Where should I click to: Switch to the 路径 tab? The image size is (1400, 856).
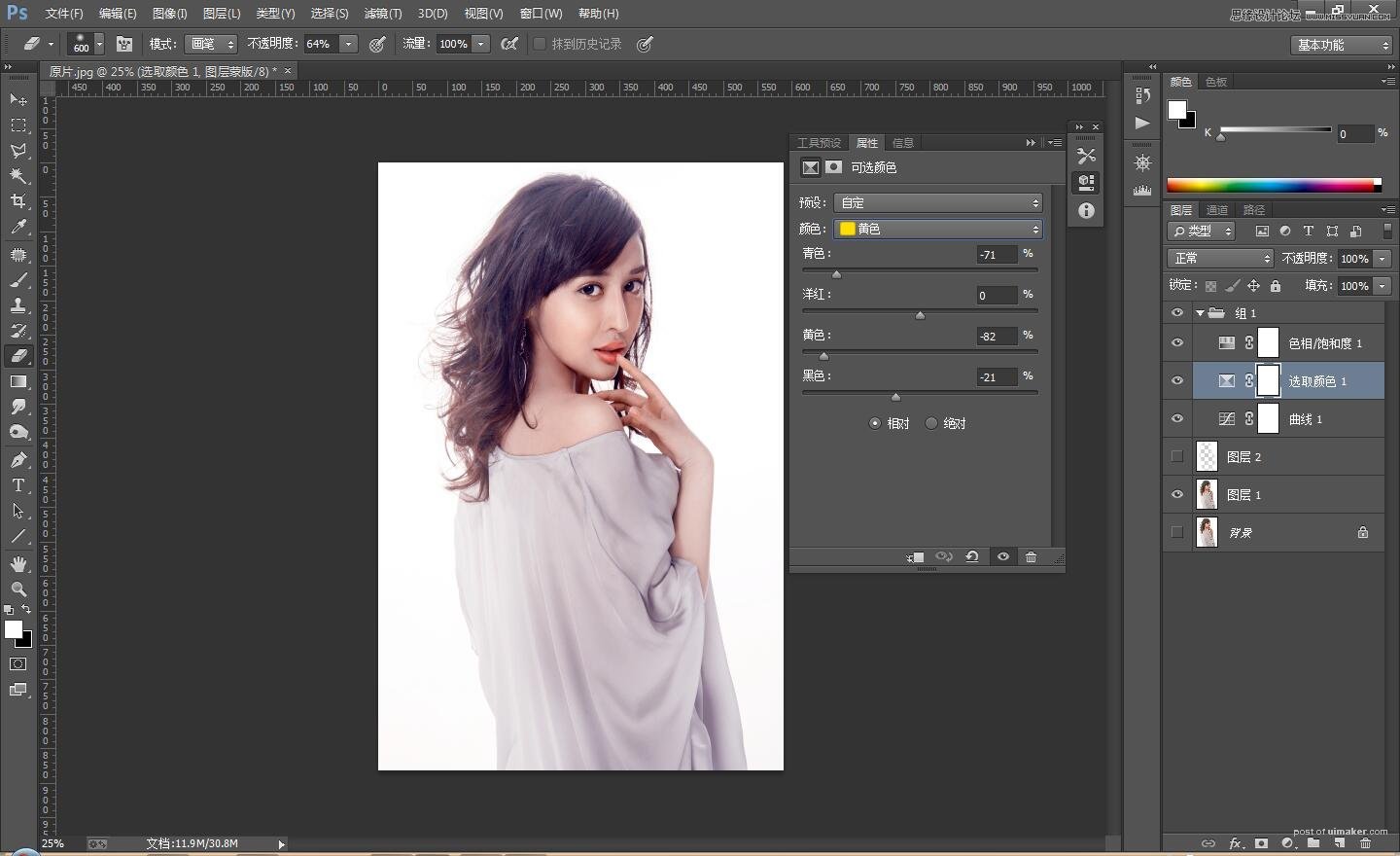pyautogui.click(x=1254, y=210)
